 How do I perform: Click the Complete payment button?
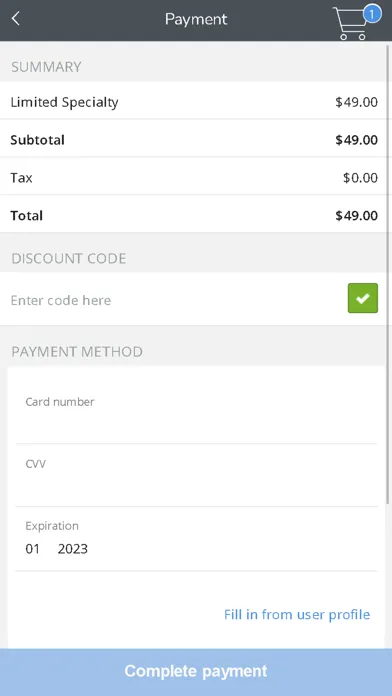coord(196,671)
